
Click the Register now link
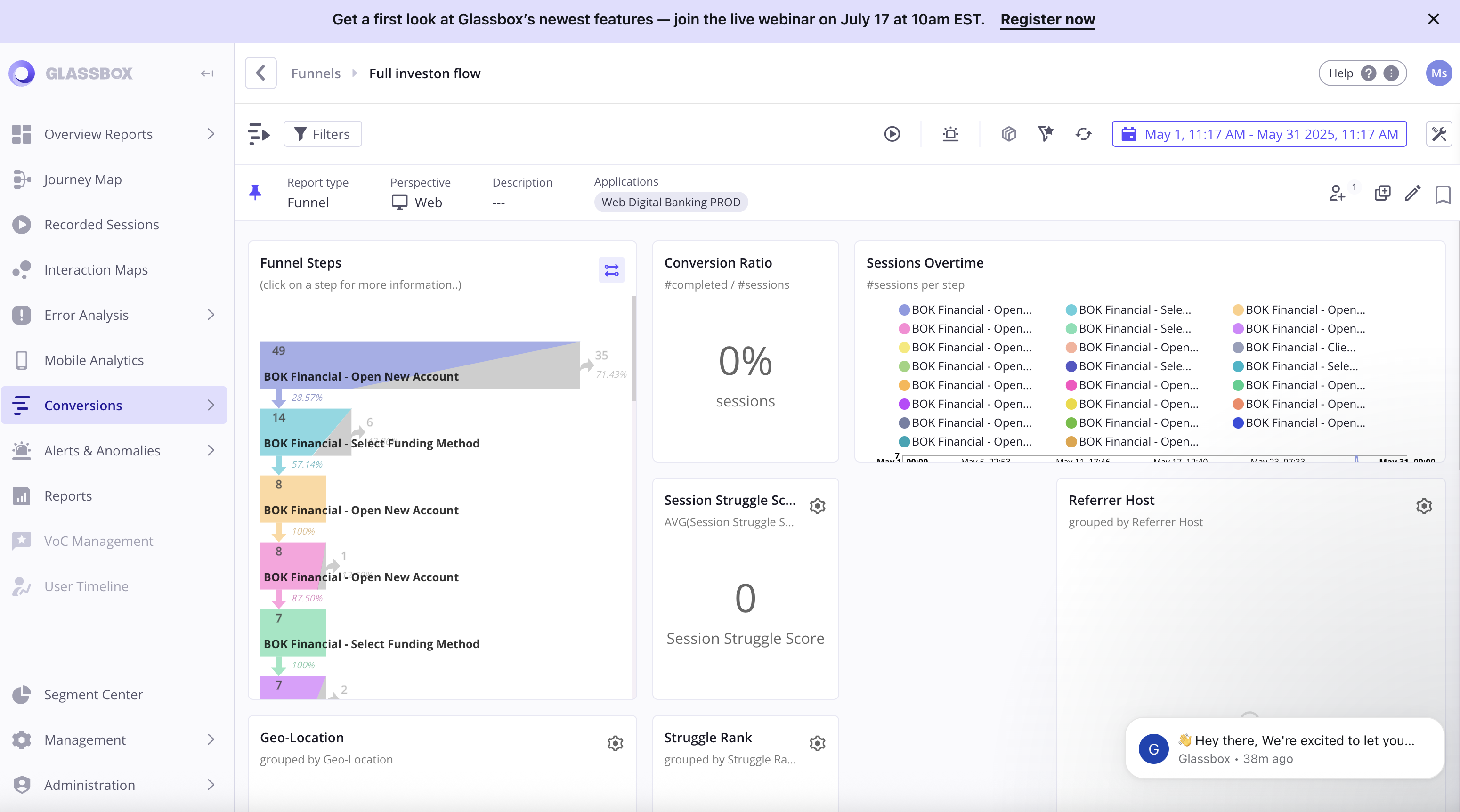tap(1047, 19)
